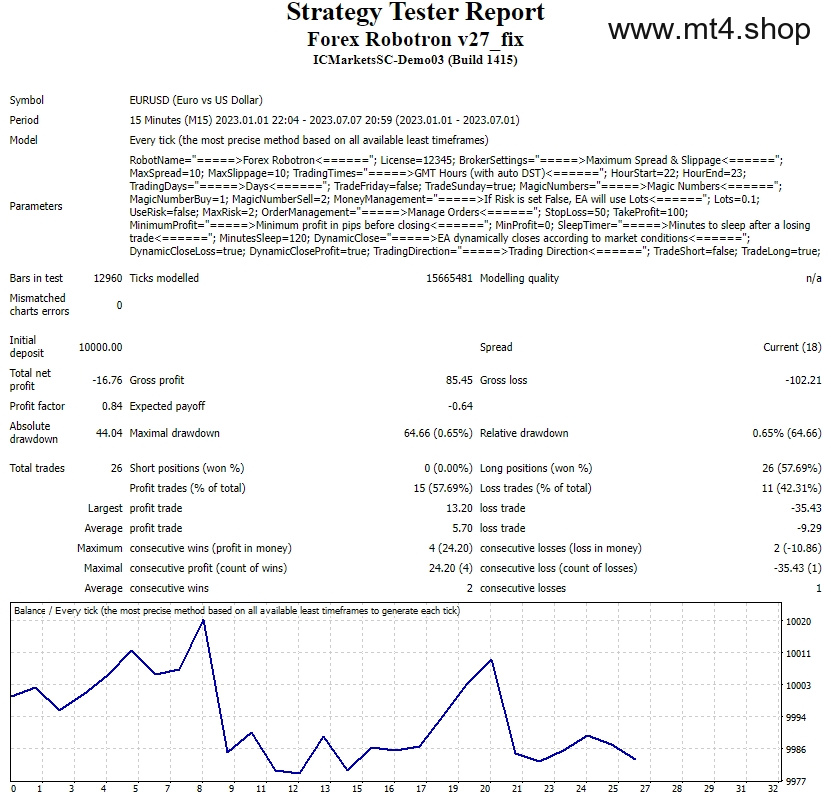This screenshot has width=831, height=792.
Task: Click Maximal drawdown value 64.66 (0.65%)
Action: 438,433
